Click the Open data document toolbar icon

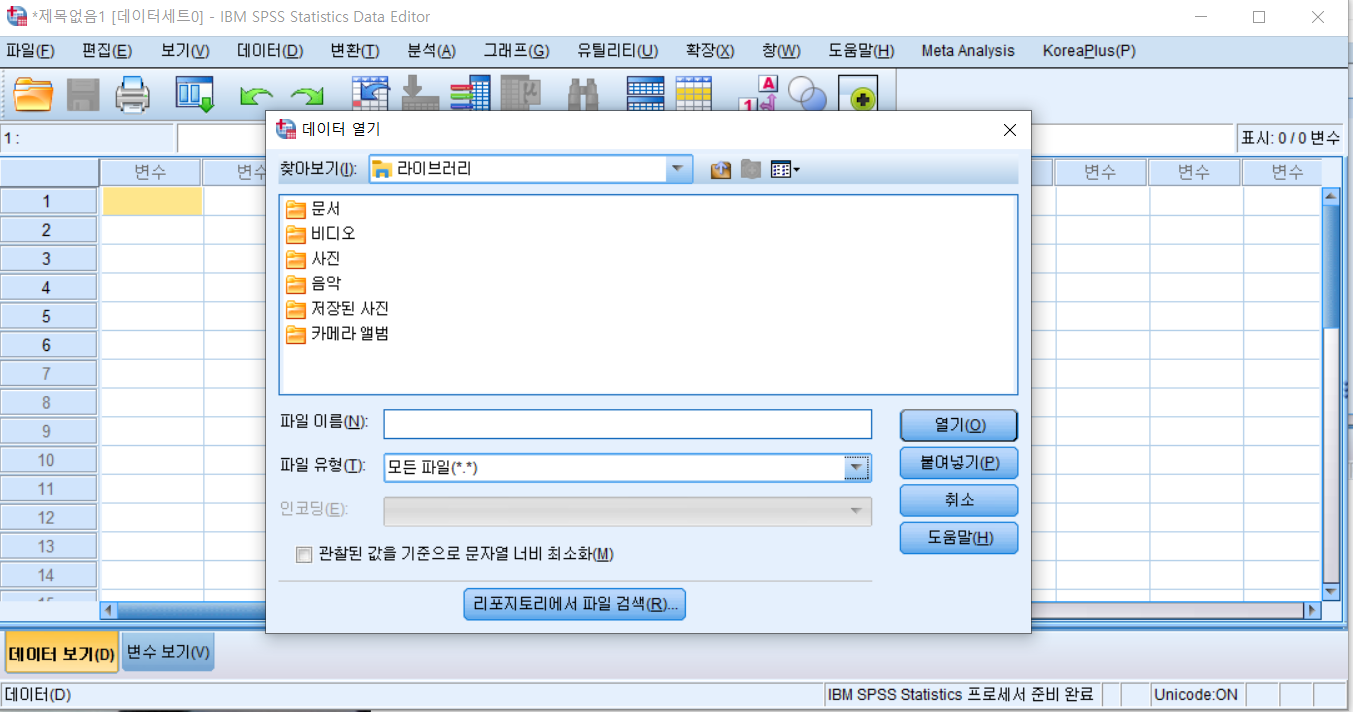[34, 96]
